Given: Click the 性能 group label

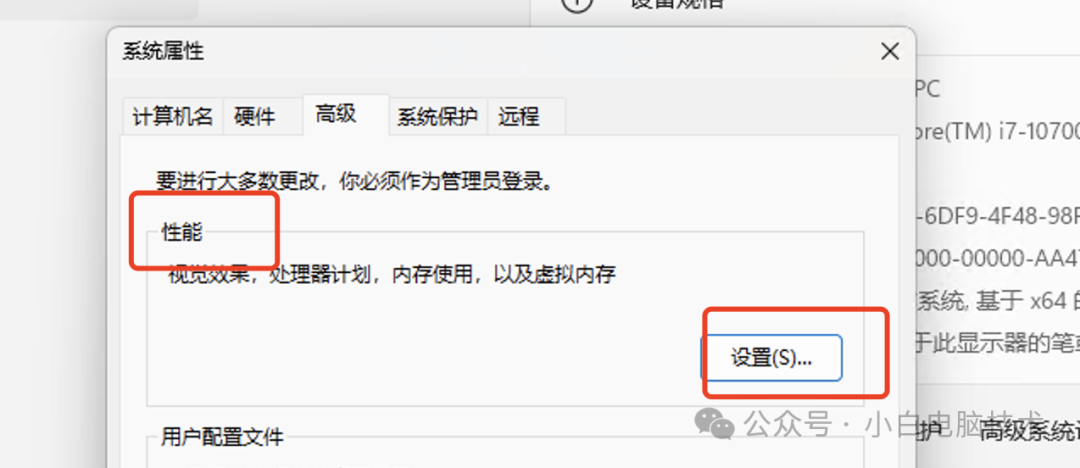Looking at the screenshot, I should 182,232.
